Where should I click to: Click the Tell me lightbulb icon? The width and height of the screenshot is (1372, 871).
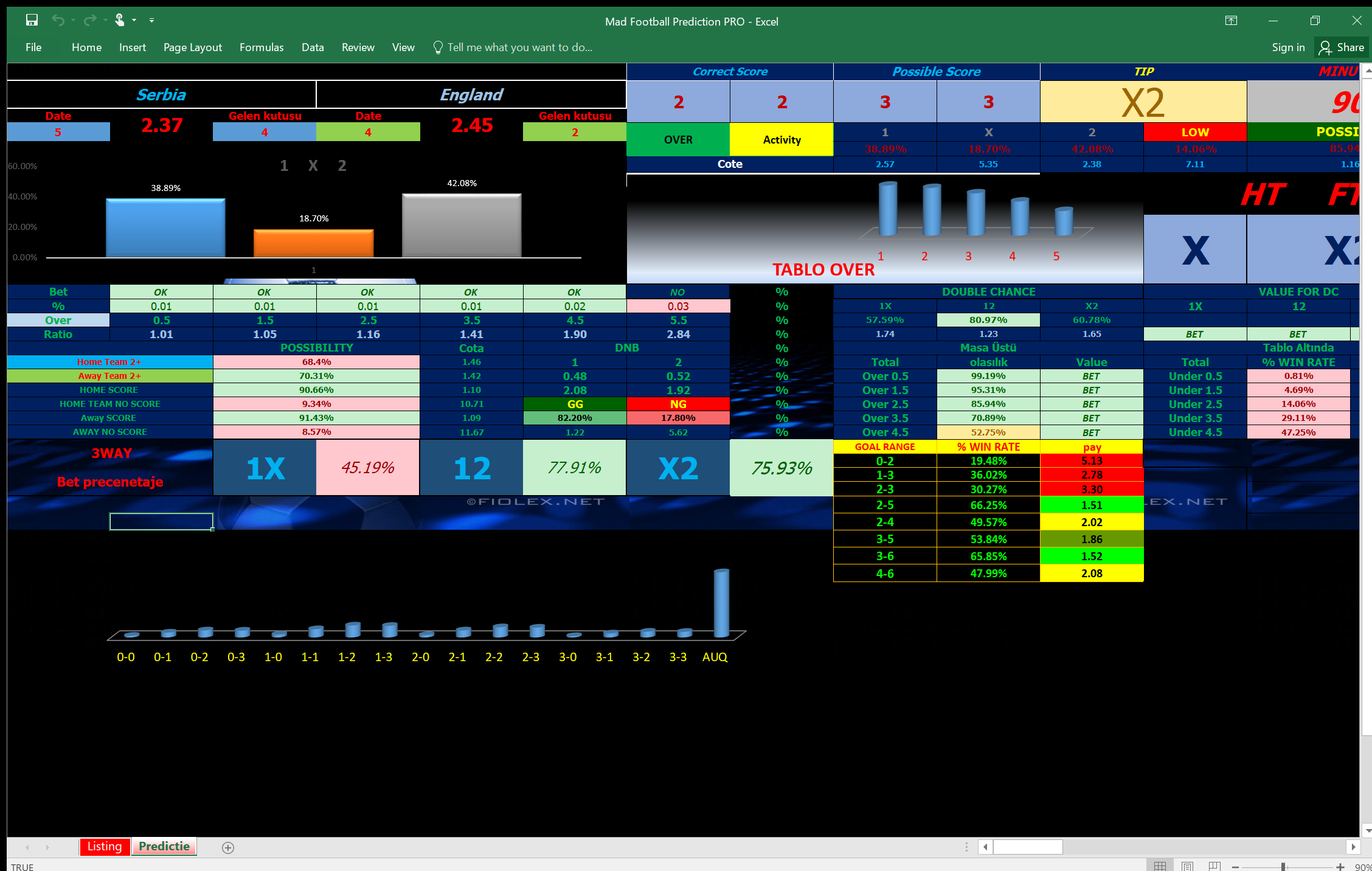point(437,47)
